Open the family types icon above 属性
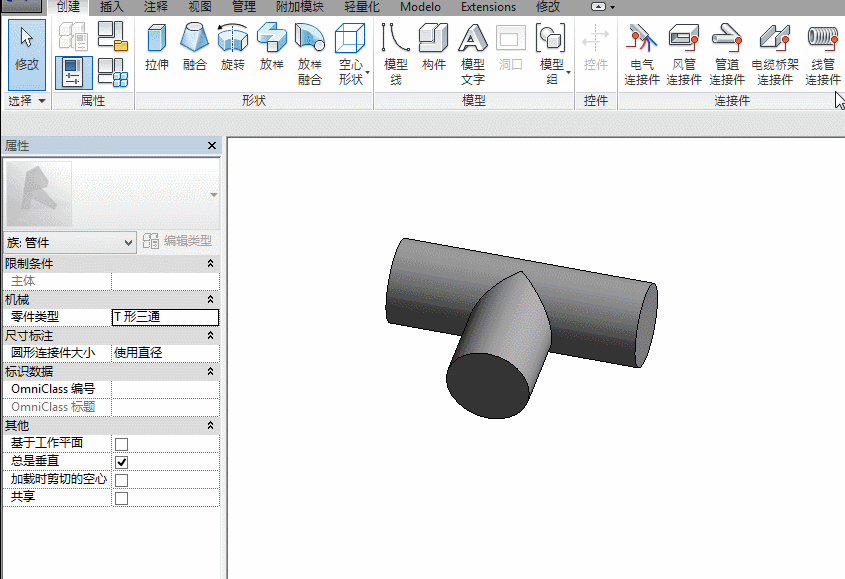The height and width of the screenshot is (579, 845). 73,36
